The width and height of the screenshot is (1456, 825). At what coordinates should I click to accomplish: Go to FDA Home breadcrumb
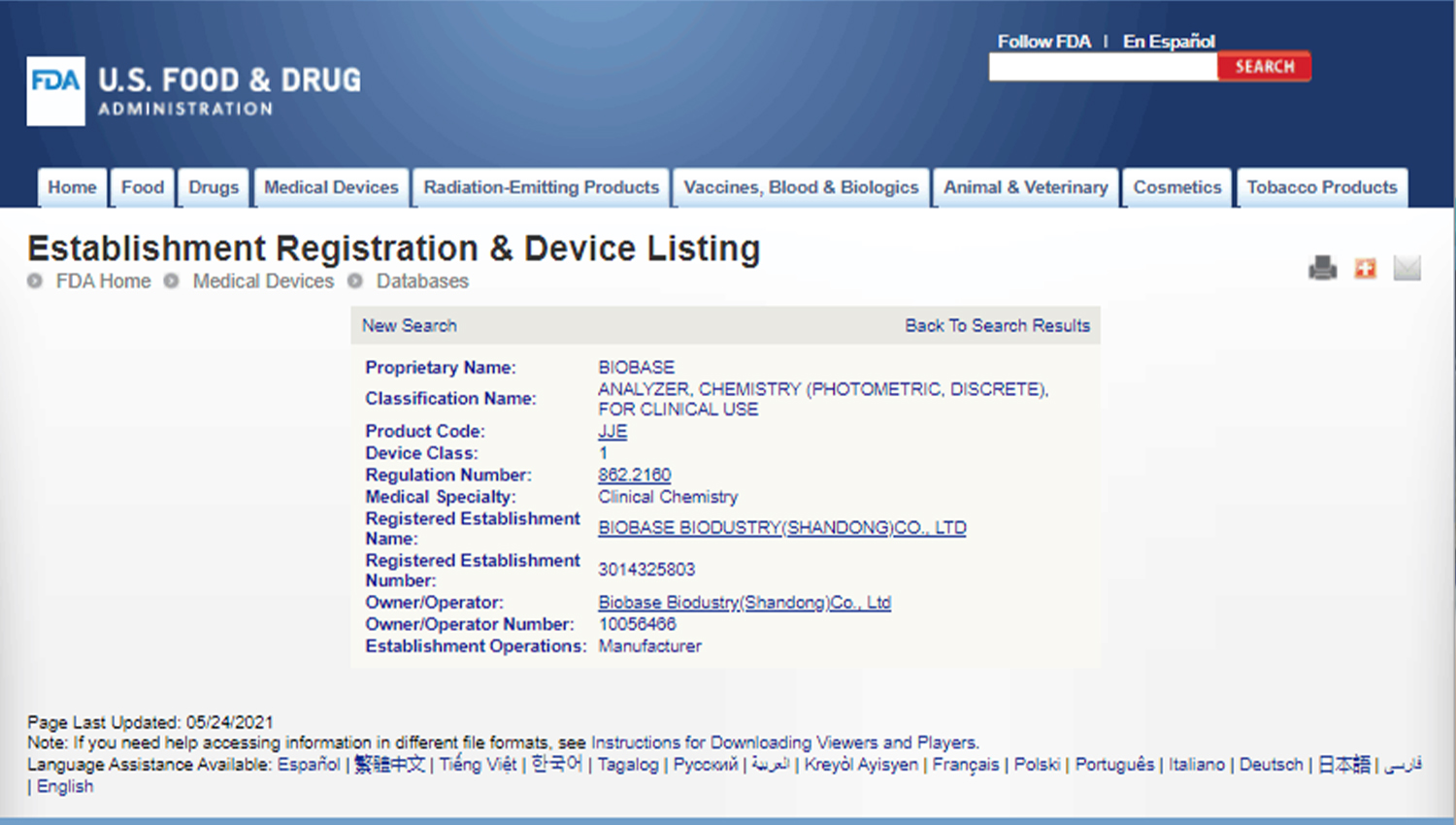pyautogui.click(x=103, y=281)
